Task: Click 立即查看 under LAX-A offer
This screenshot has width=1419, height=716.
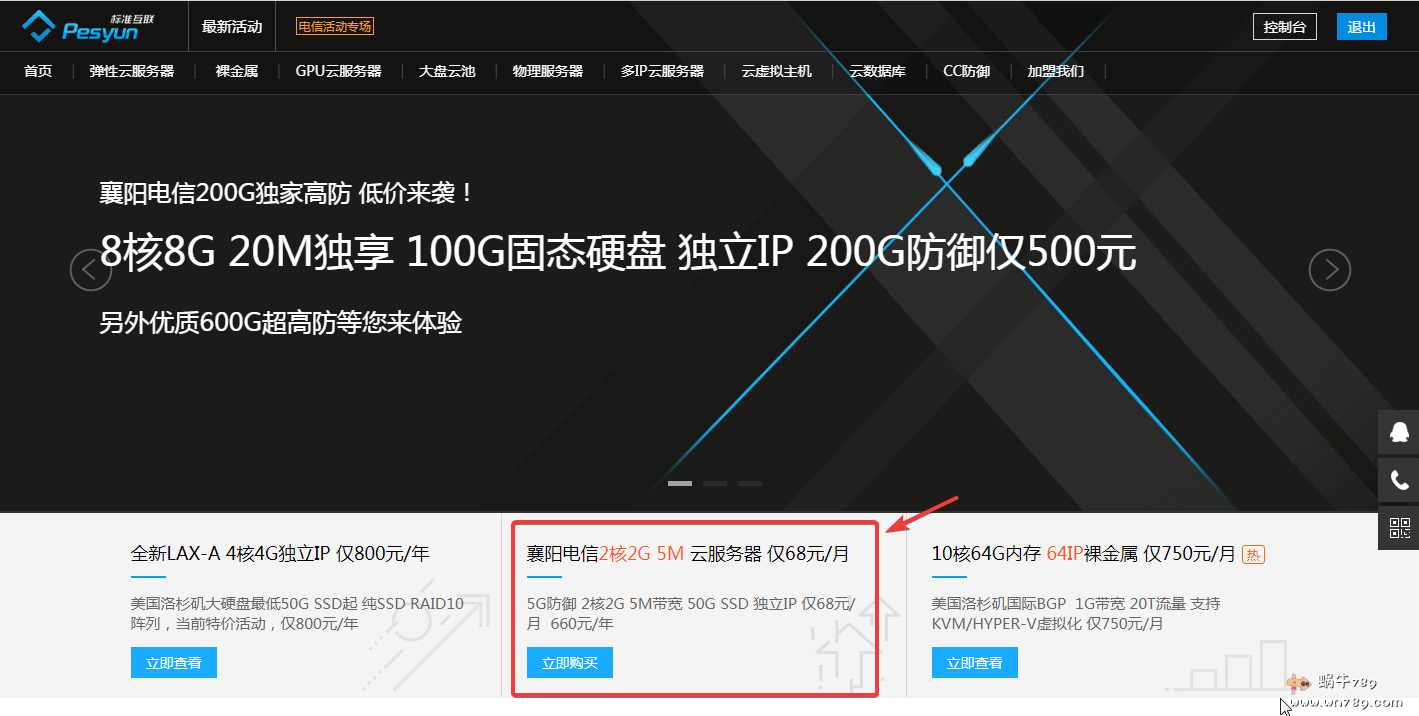Action: (174, 663)
